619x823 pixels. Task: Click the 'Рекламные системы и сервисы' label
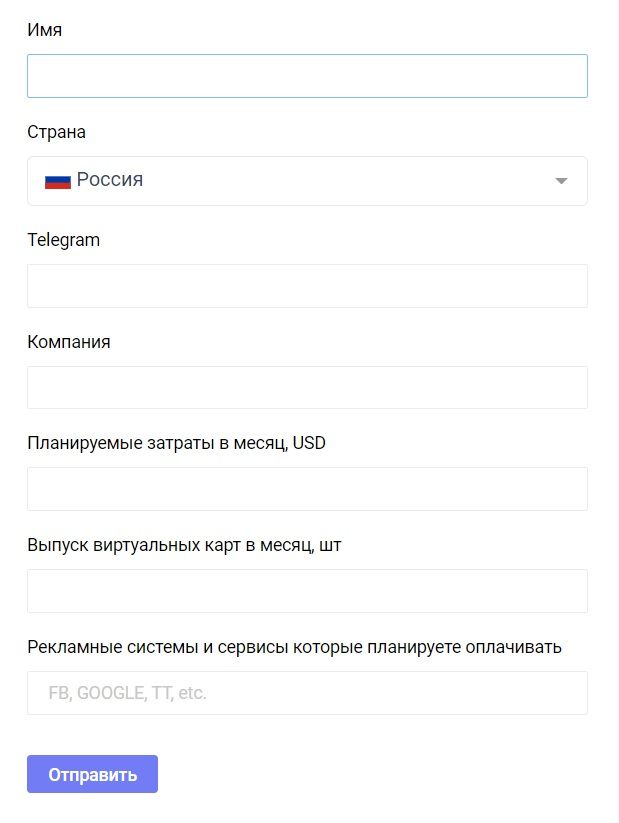[x=294, y=647]
